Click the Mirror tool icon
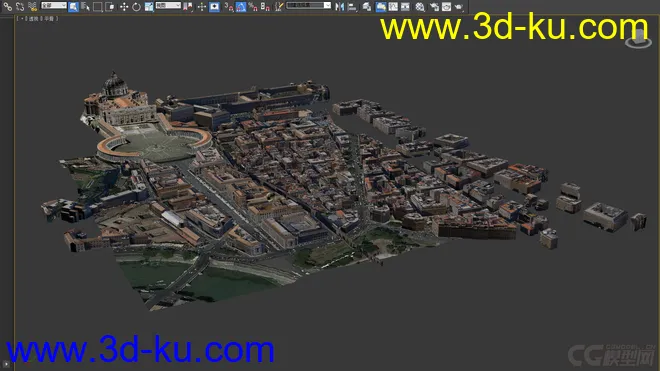The height and width of the screenshot is (371, 660). pos(340,7)
